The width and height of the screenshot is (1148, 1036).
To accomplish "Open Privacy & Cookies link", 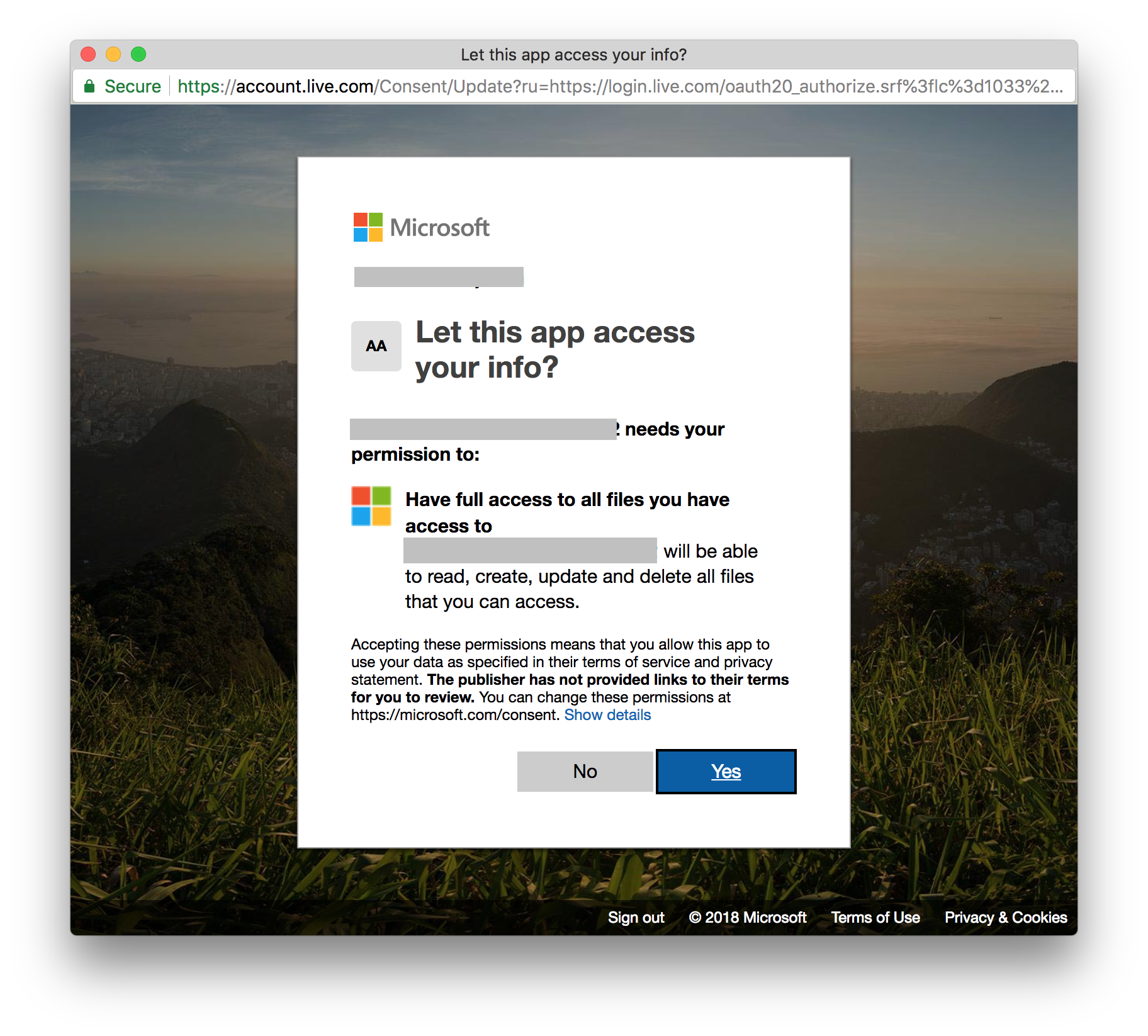I will tap(1005, 917).
